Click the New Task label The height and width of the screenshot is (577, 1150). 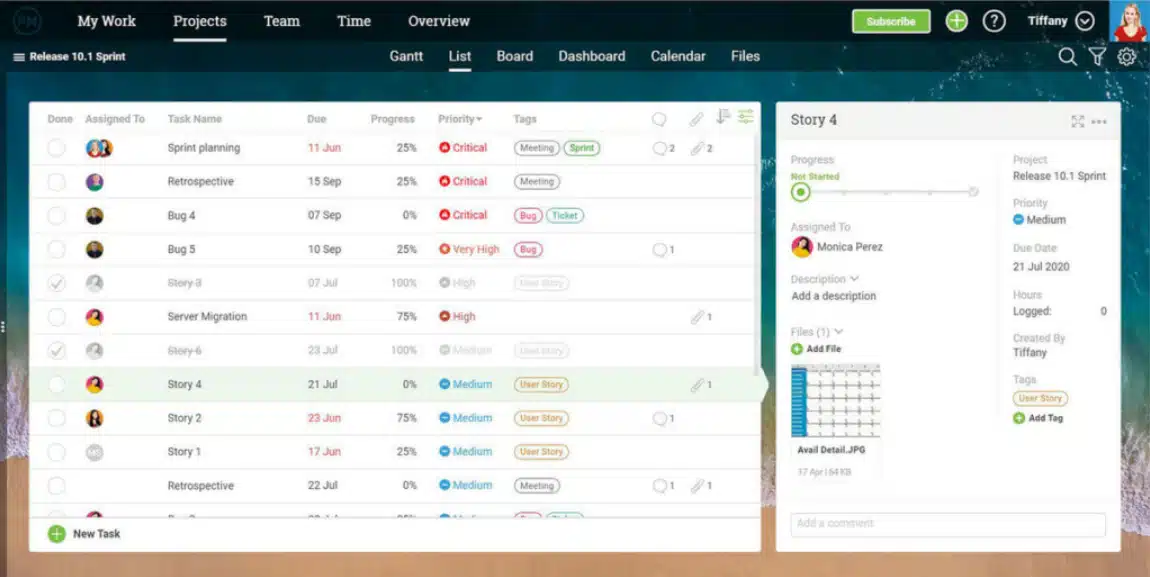[97, 534]
